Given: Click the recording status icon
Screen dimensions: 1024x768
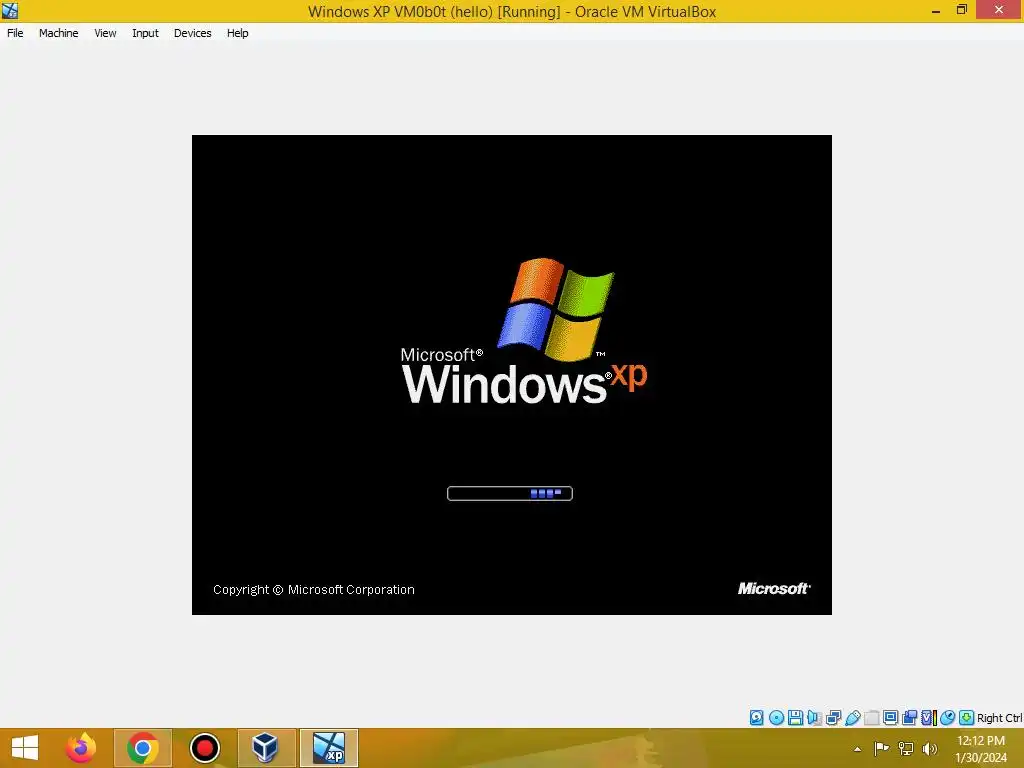Looking at the screenshot, I should coord(909,718).
